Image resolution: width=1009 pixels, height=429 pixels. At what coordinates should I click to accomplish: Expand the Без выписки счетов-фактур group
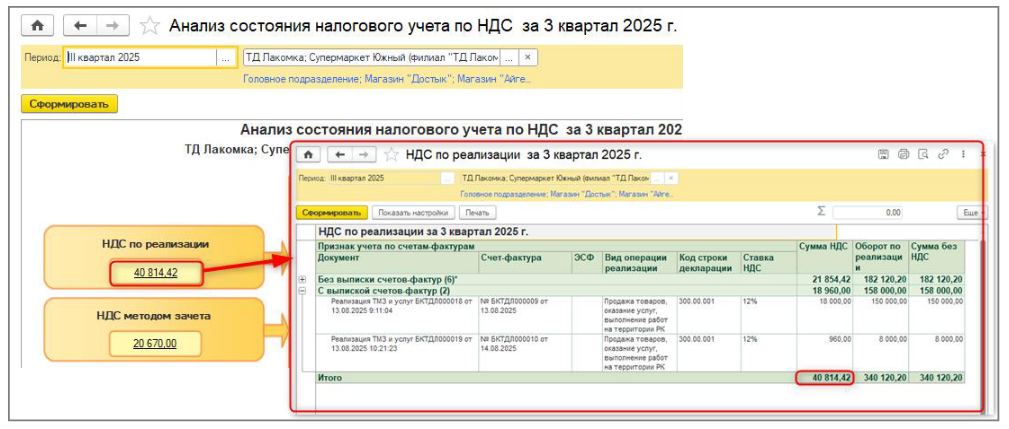tap(303, 278)
